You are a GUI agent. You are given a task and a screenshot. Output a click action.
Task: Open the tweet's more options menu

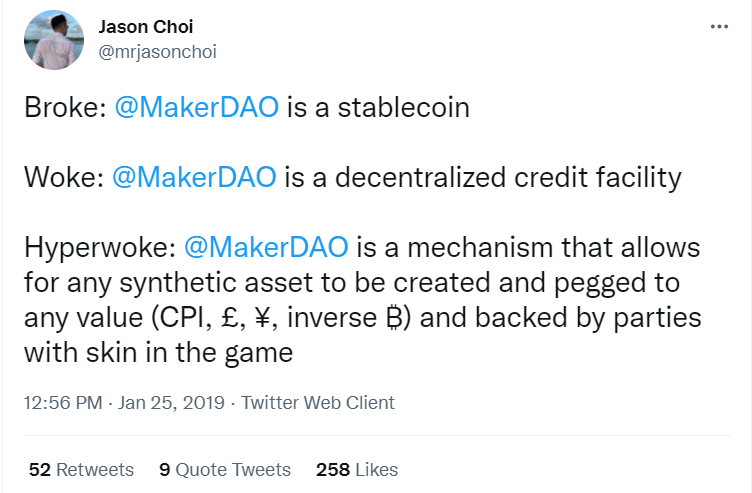[x=719, y=27]
